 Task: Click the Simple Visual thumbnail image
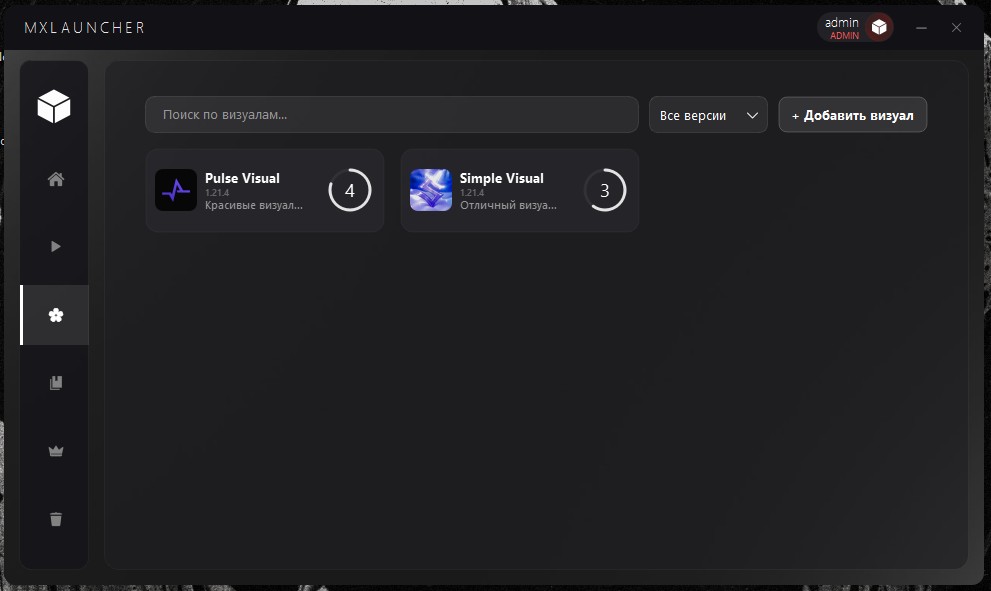click(431, 190)
